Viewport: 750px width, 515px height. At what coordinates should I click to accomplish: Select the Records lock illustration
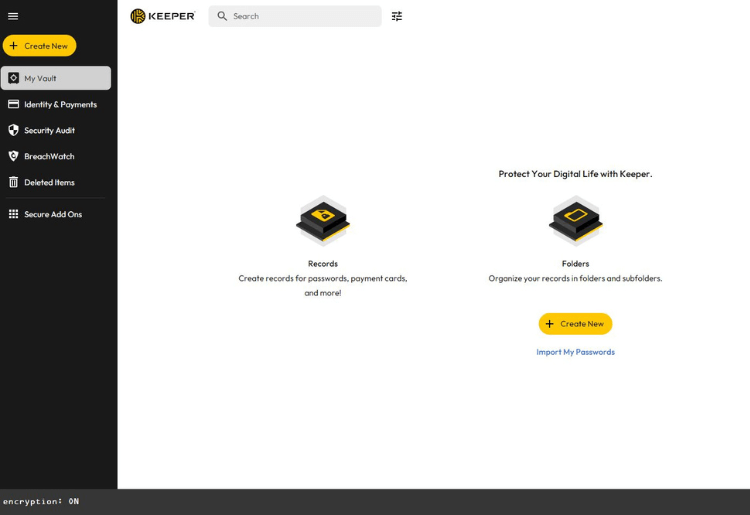[322, 220]
